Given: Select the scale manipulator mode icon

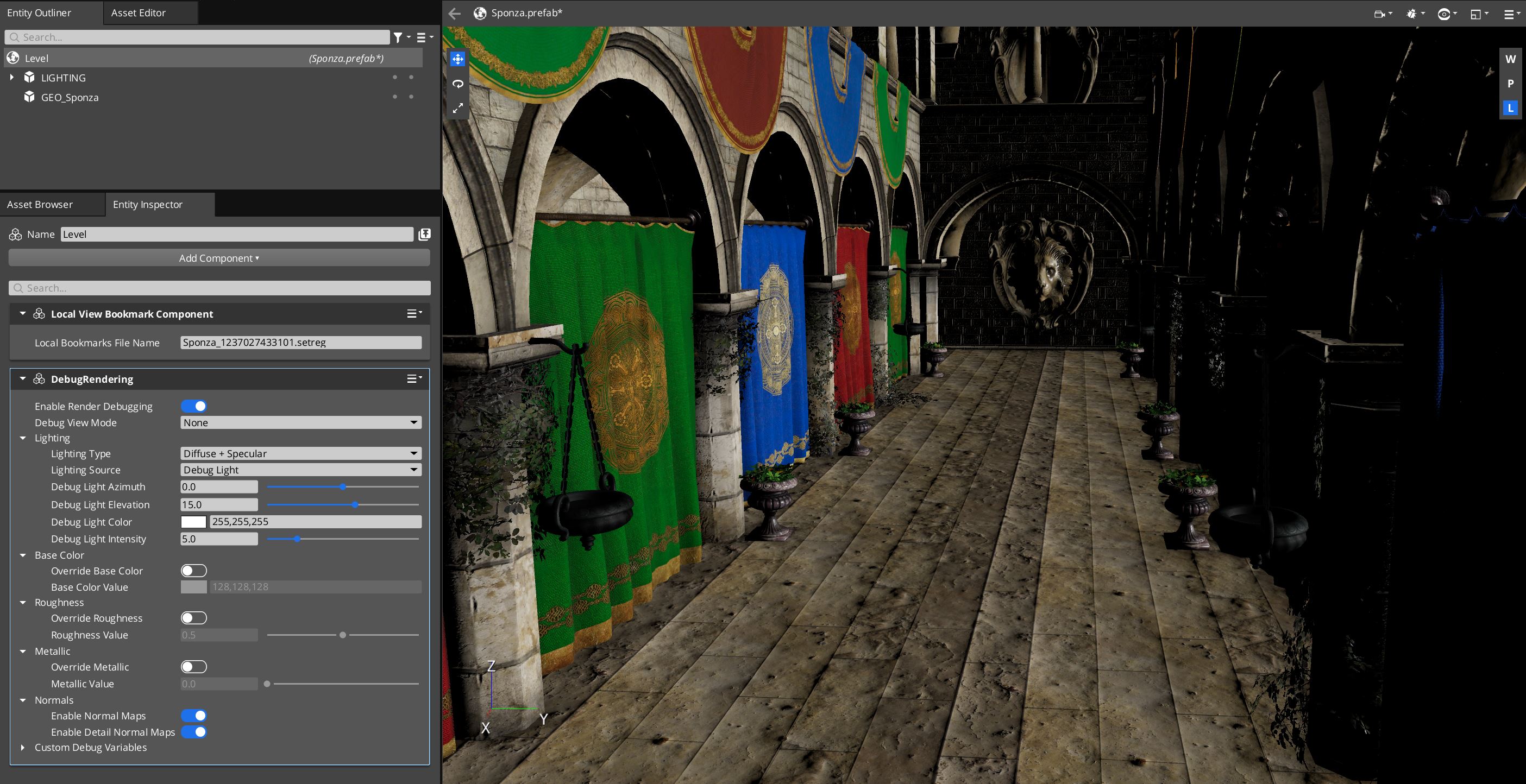Looking at the screenshot, I should 457,109.
